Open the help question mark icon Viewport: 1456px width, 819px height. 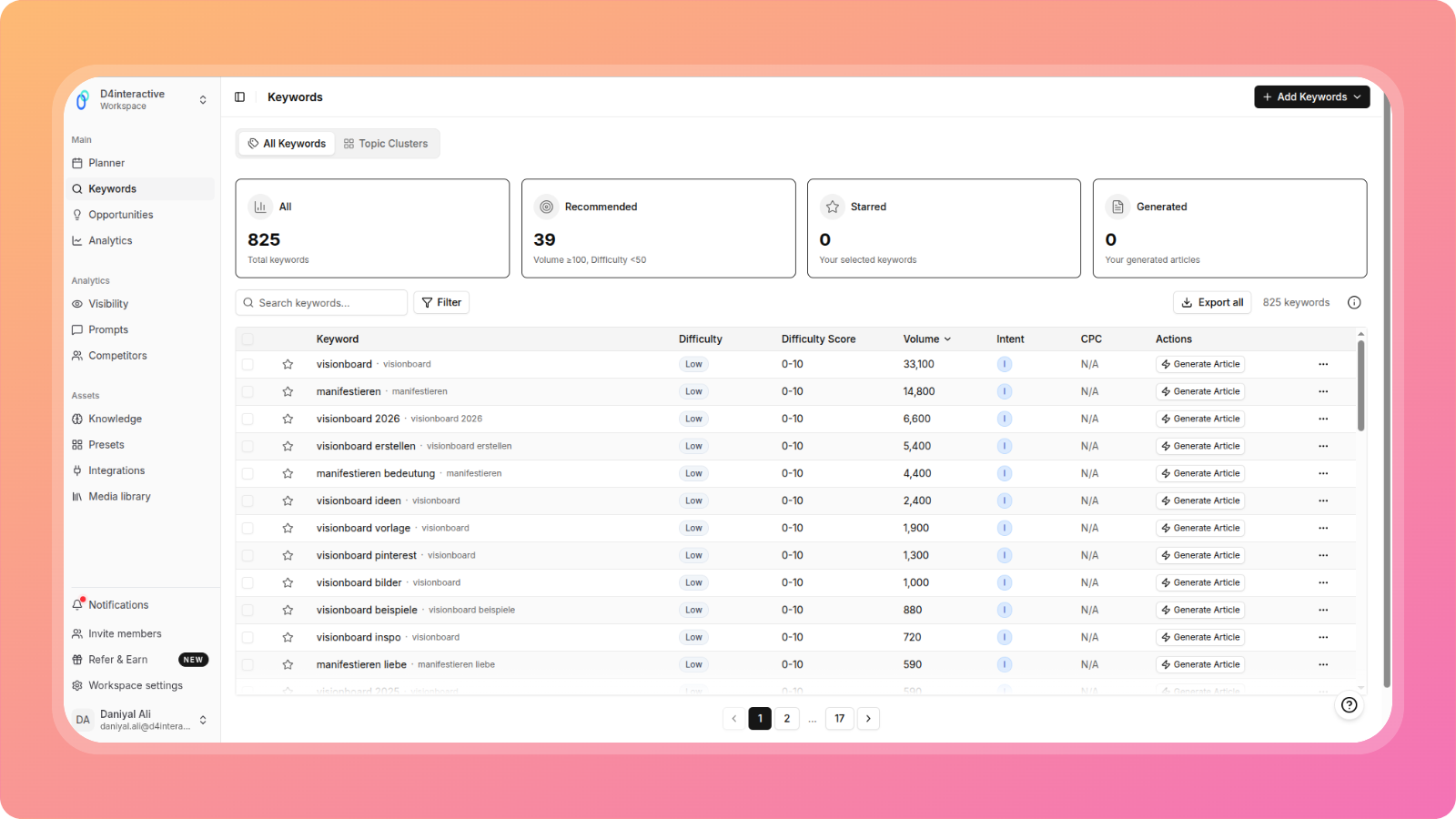1349,705
